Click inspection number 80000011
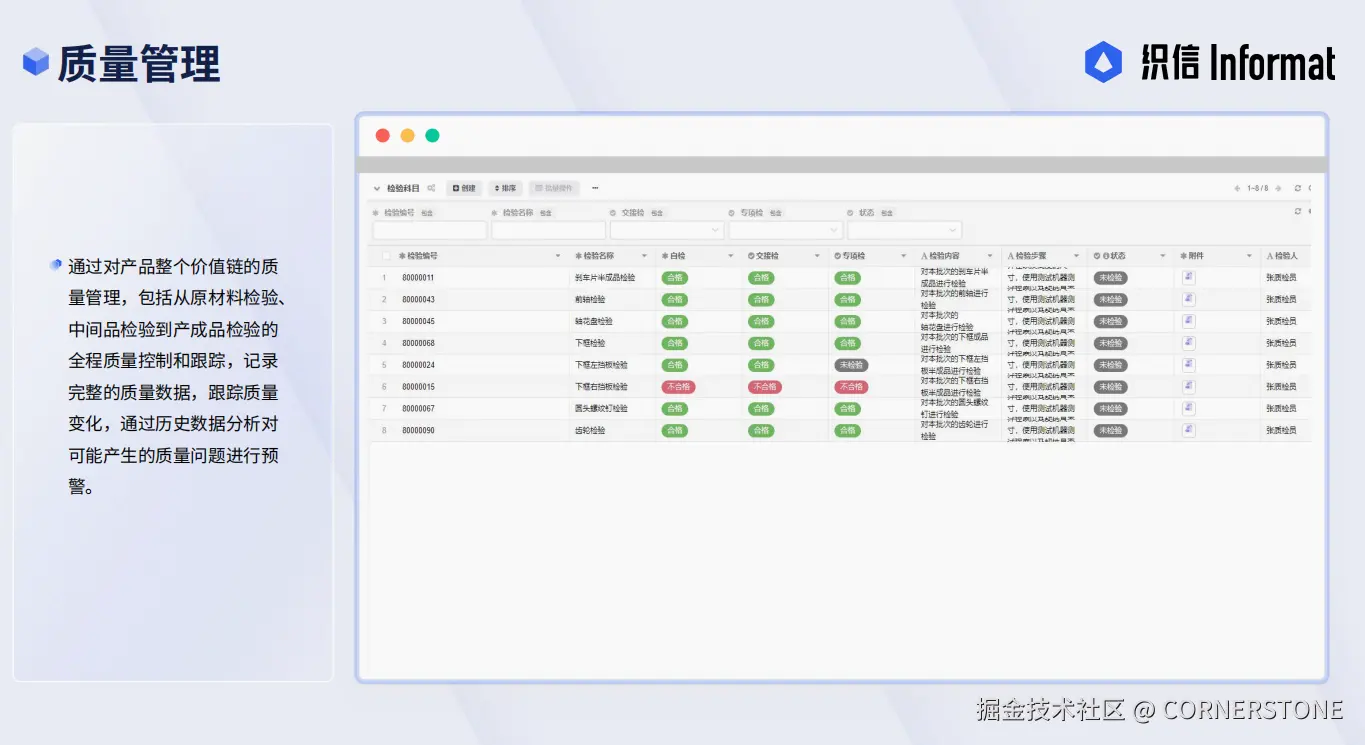The image size is (1365, 745). point(418,278)
